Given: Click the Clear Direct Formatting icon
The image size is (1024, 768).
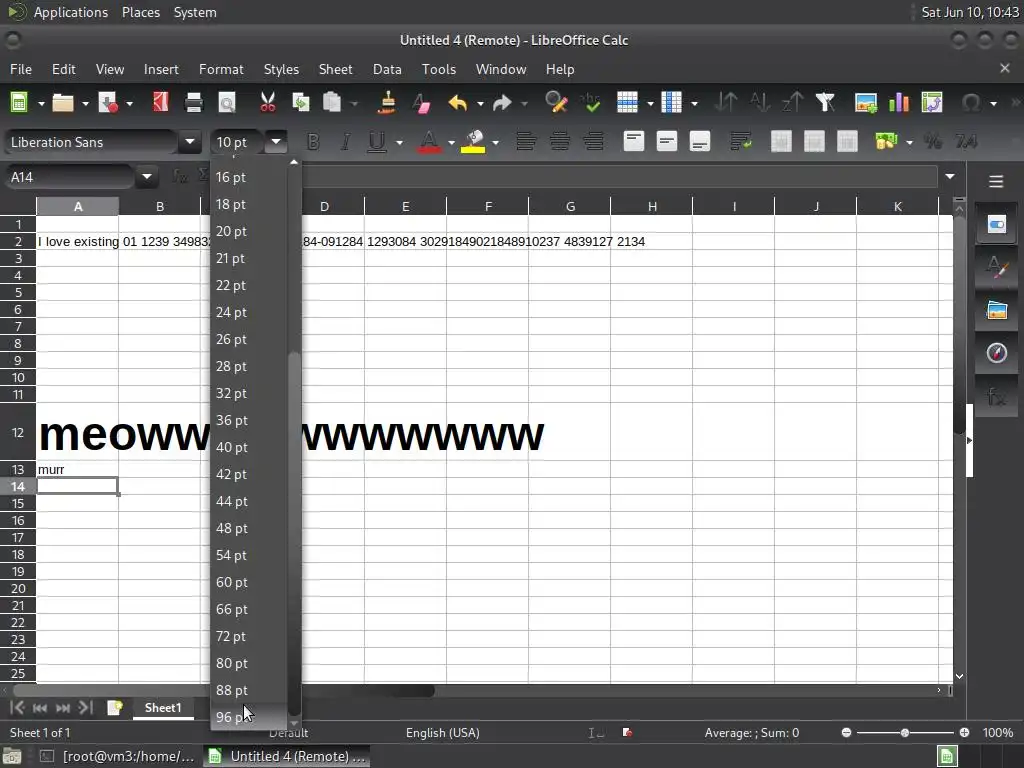Looking at the screenshot, I should click(x=421, y=103).
